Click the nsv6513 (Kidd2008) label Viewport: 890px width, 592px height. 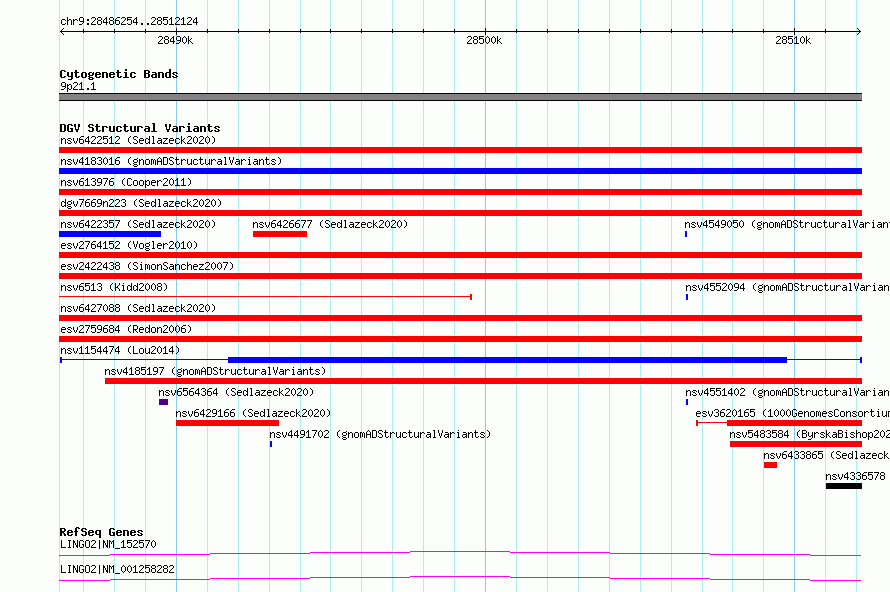pos(114,287)
